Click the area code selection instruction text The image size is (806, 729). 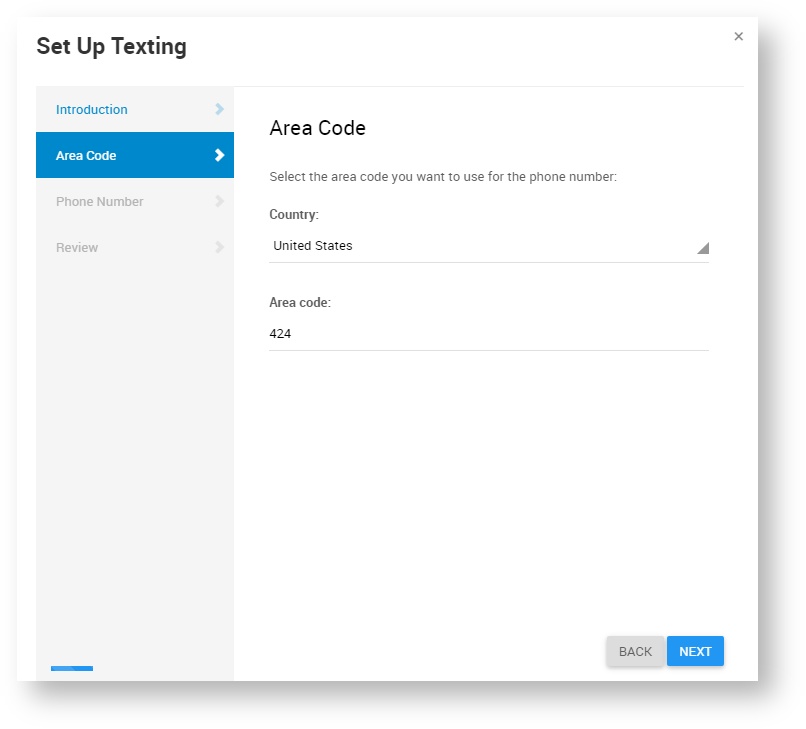(x=443, y=177)
